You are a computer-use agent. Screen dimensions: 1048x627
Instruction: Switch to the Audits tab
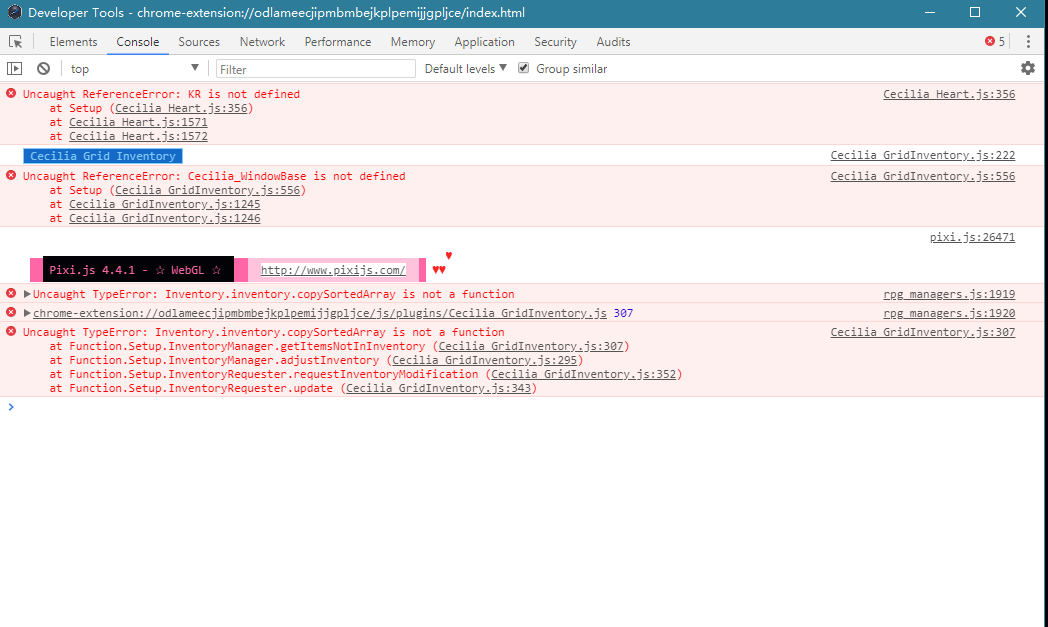tap(613, 41)
